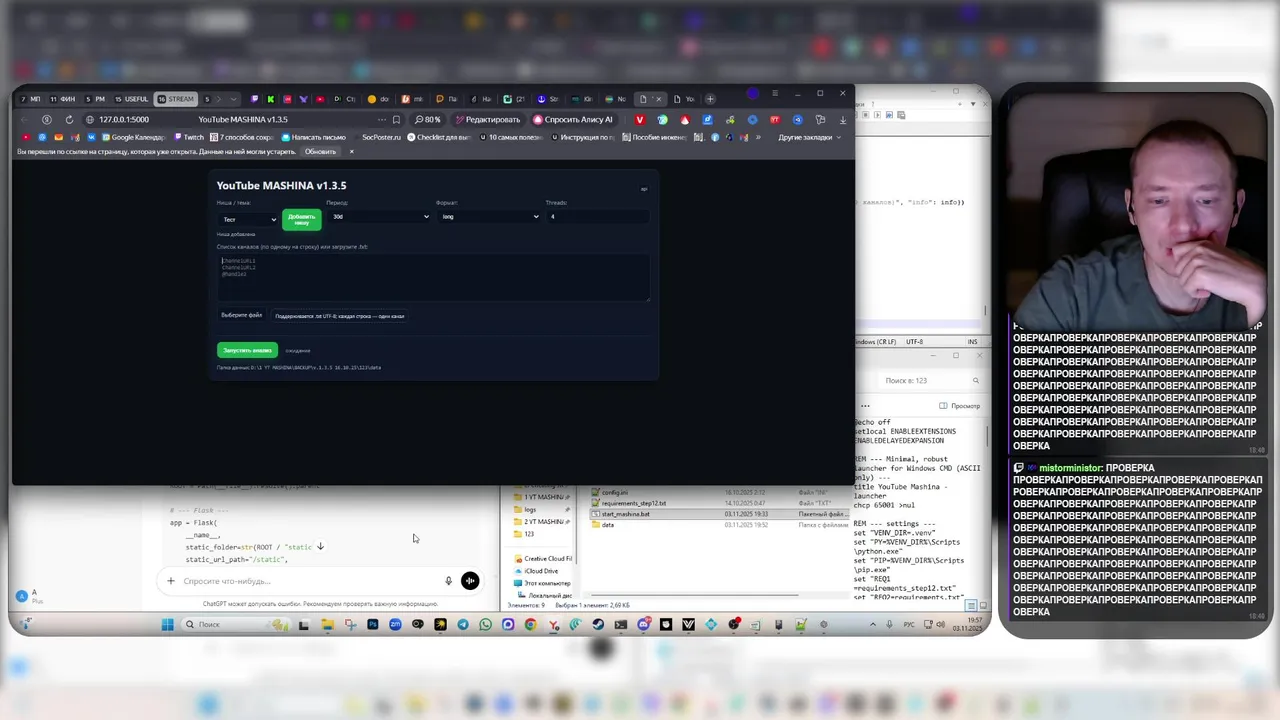Click the ChatGPT plus attach icon
Screen dimensions: 1280x720
pos(170,581)
